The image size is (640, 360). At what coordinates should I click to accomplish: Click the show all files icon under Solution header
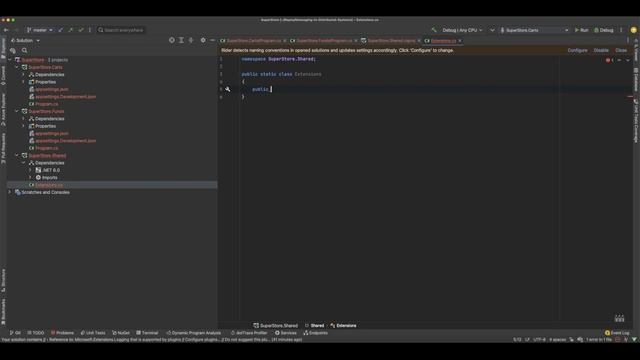13,51
